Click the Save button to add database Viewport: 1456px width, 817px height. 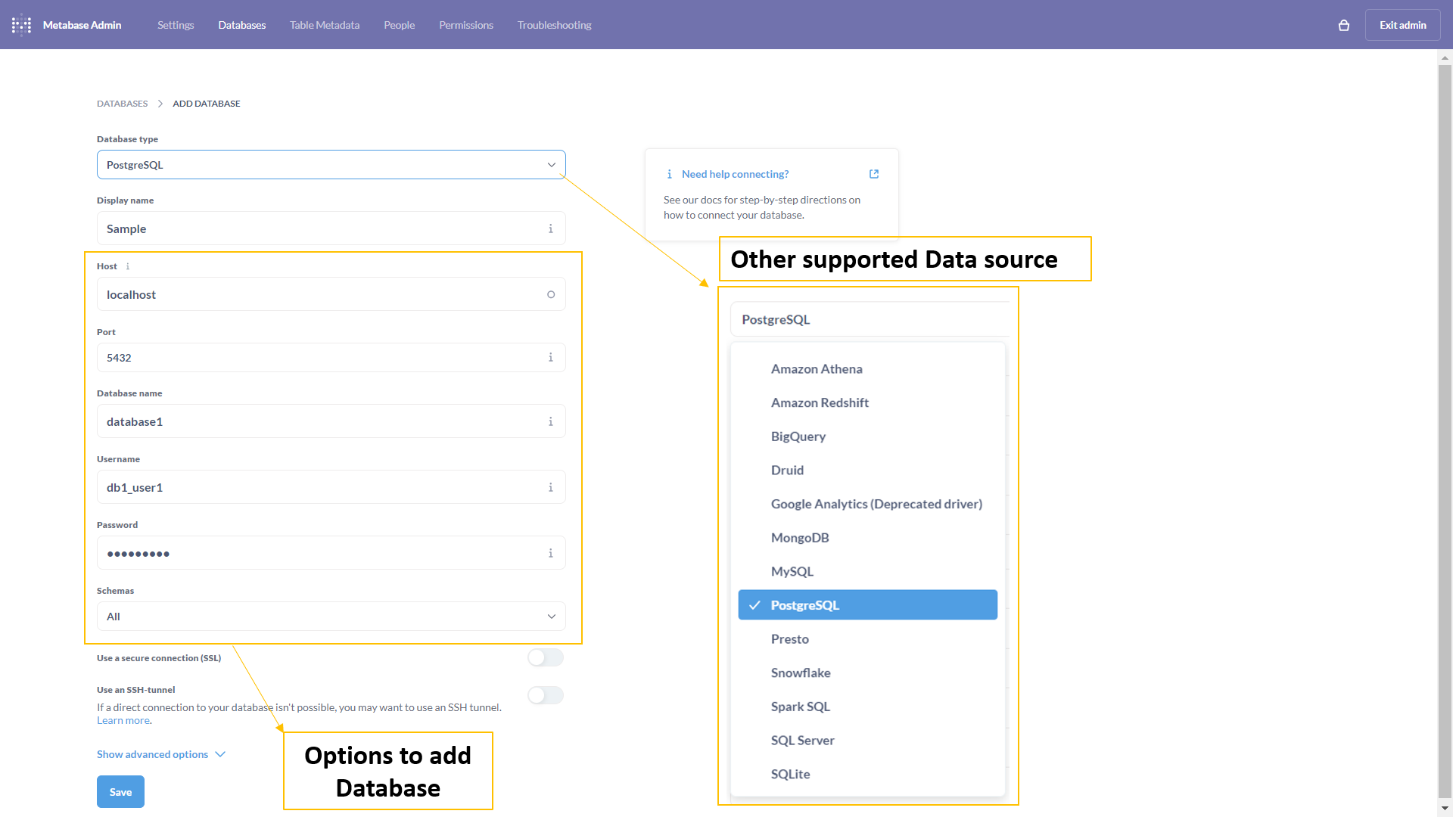(119, 791)
